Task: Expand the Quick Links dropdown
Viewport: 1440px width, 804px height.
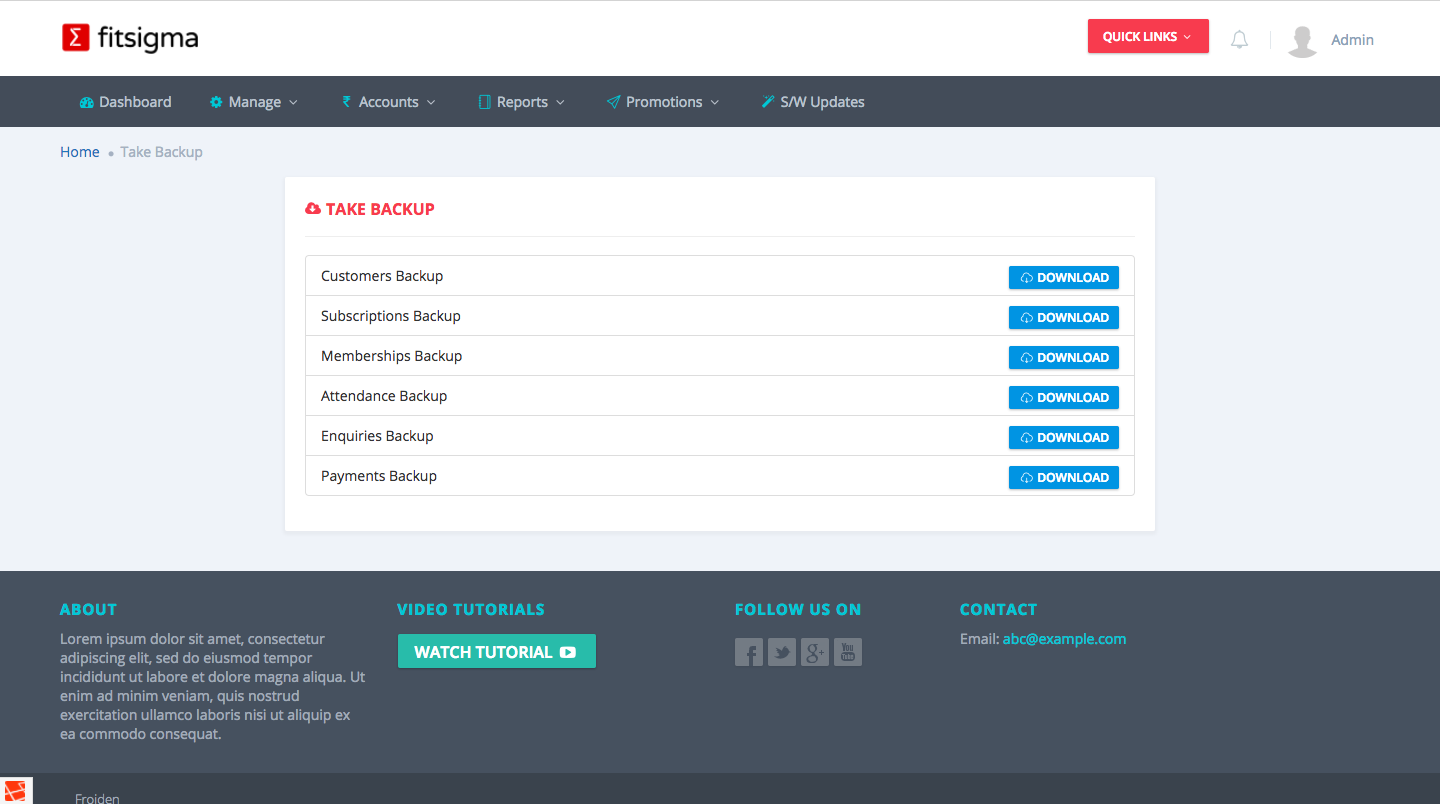Action: tap(1147, 37)
